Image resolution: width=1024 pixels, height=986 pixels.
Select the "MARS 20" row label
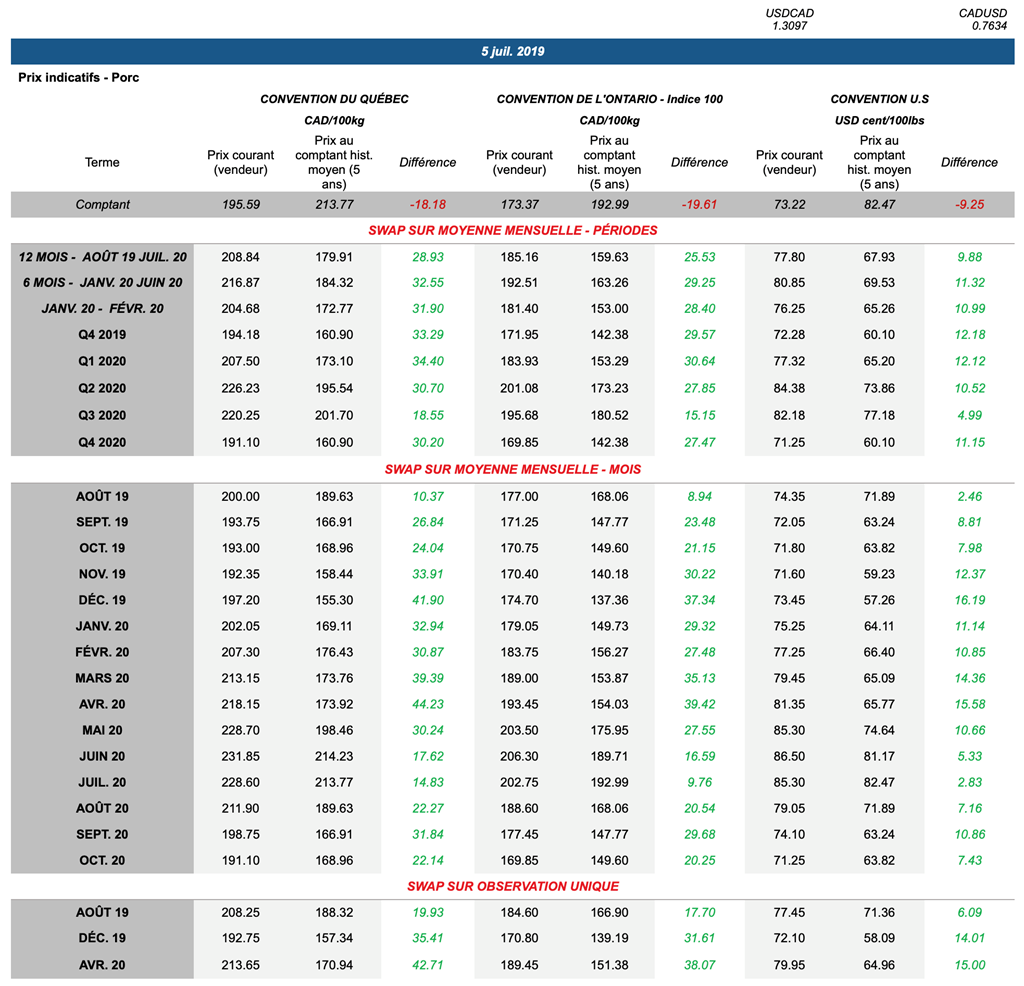[x=102, y=678]
